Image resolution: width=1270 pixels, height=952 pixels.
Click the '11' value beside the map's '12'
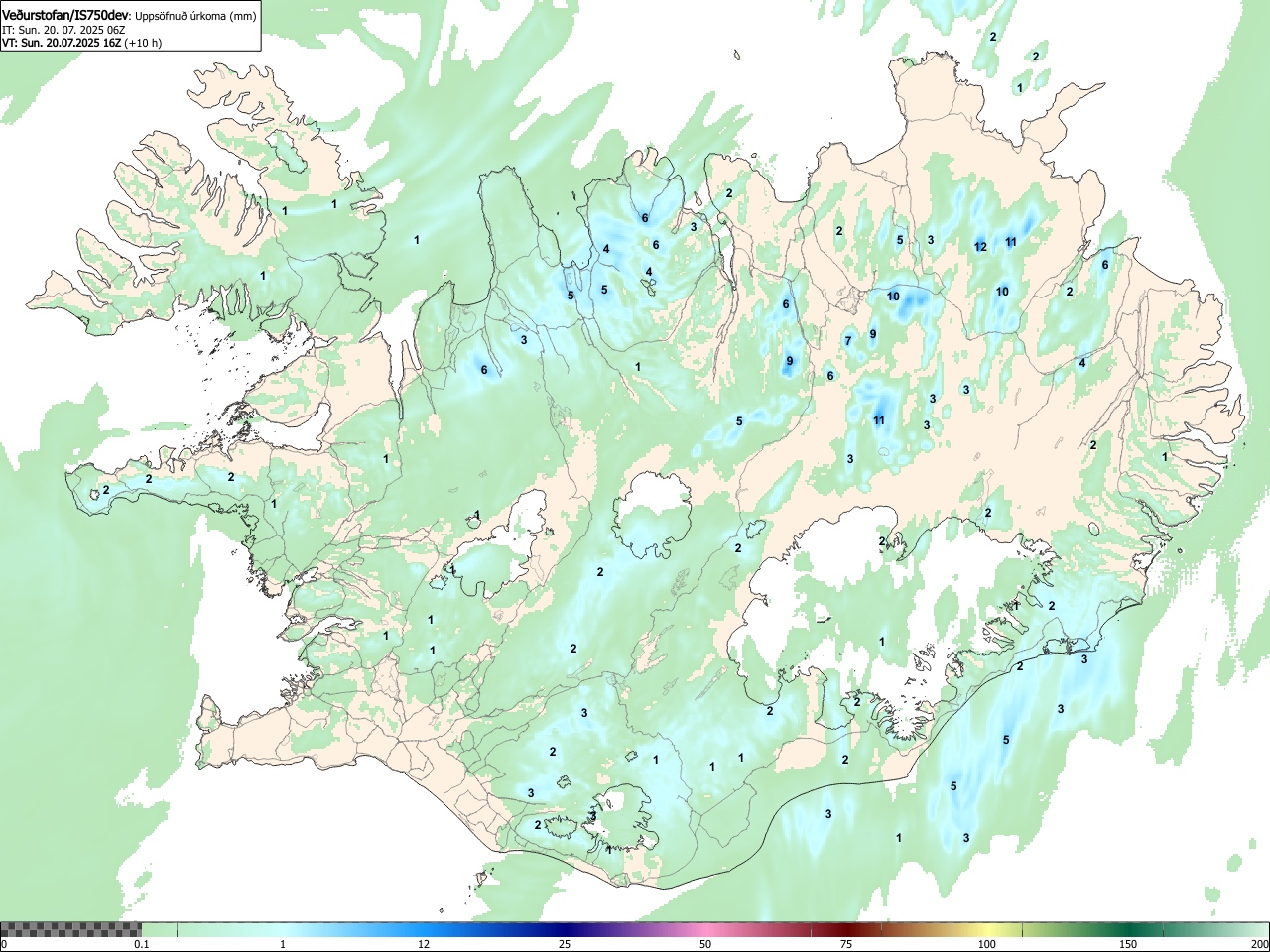[1011, 242]
